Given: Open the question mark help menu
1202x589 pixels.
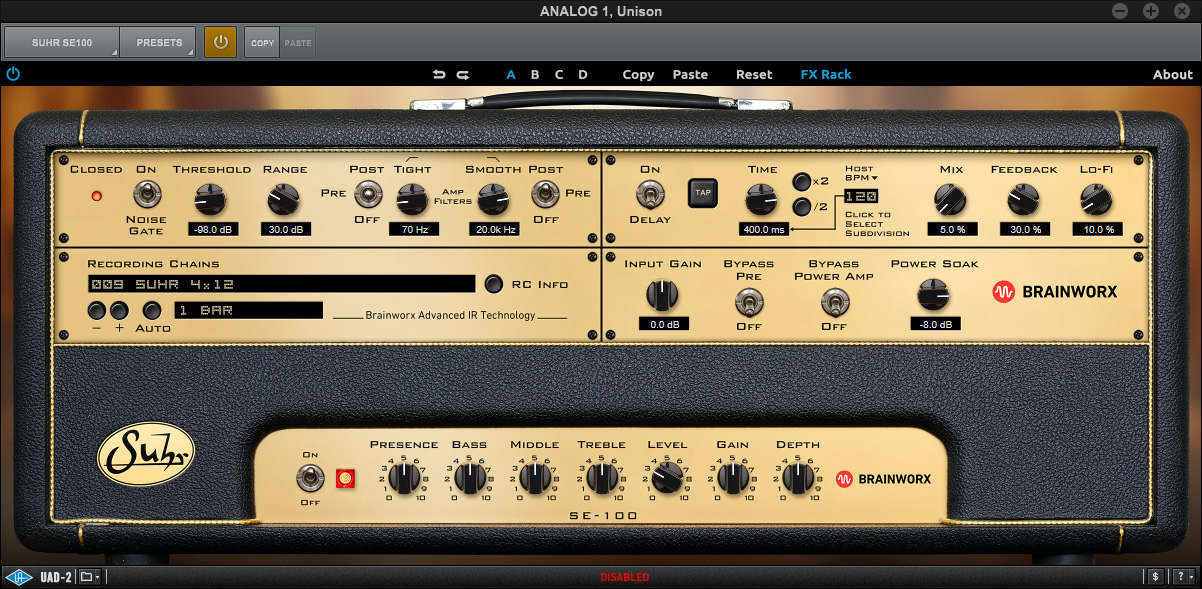Looking at the screenshot, I should tap(1183, 577).
